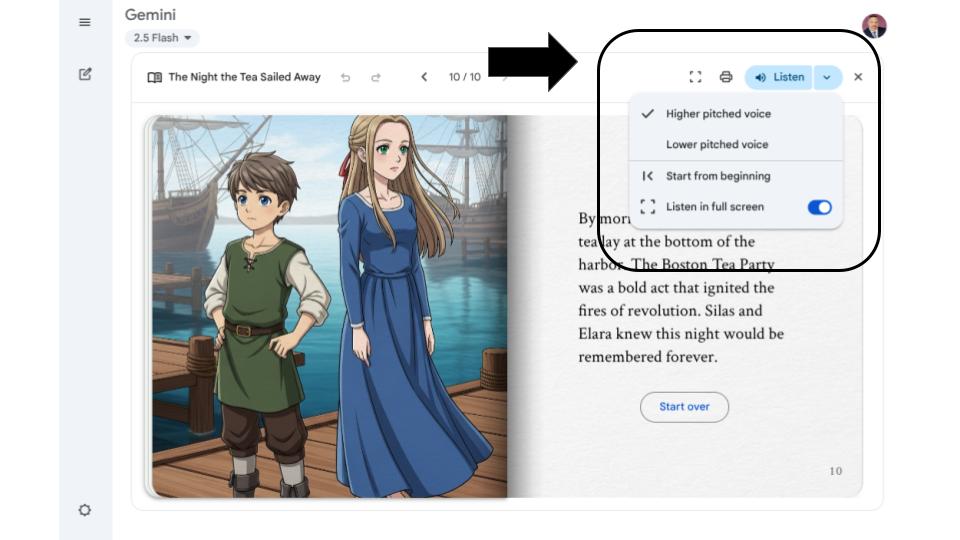
Task: Open the hamburger main menu
Action: click(85, 22)
